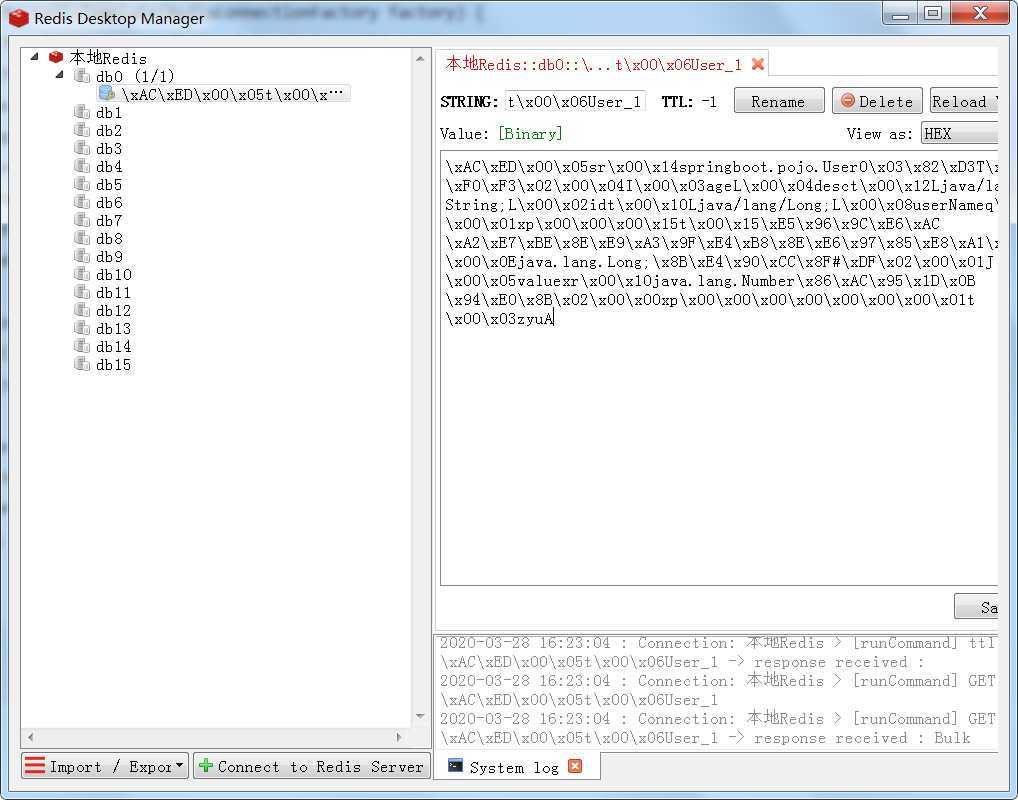
Task: Click the db13 database icon
Action: tap(82, 328)
